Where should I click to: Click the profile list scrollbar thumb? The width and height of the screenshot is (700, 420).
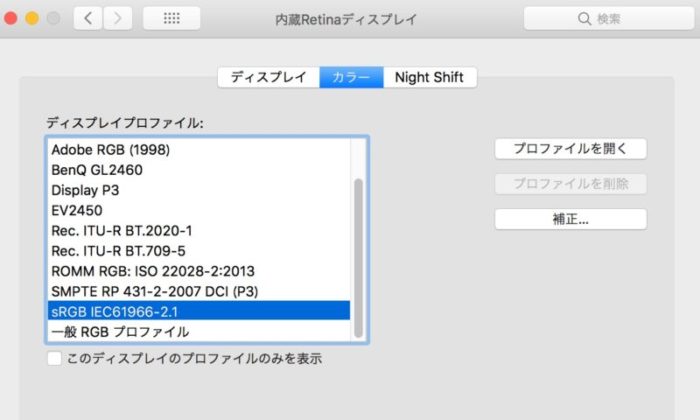[x=358, y=258]
